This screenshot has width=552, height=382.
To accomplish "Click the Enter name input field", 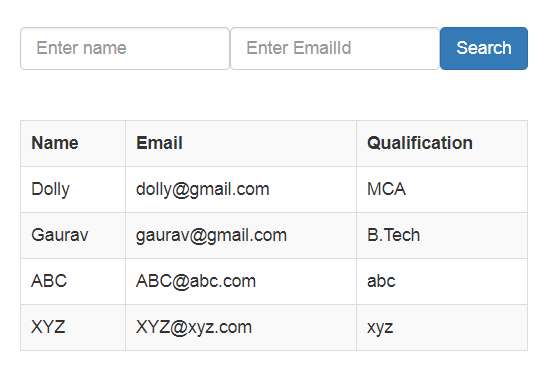I will pyautogui.click(x=125, y=49).
